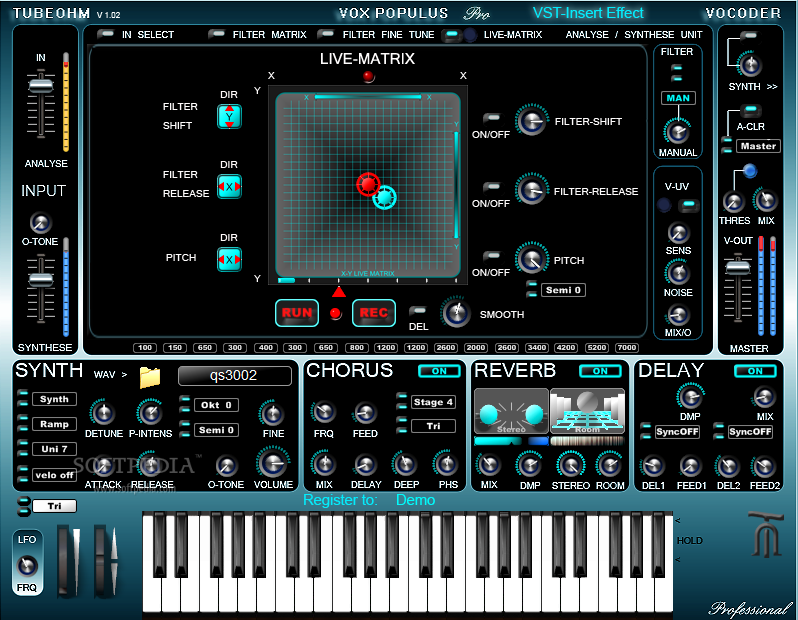Open the Synth waveform selector
Image resolution: width=798 pixels, height=620 pixels.
click(54, 399)
